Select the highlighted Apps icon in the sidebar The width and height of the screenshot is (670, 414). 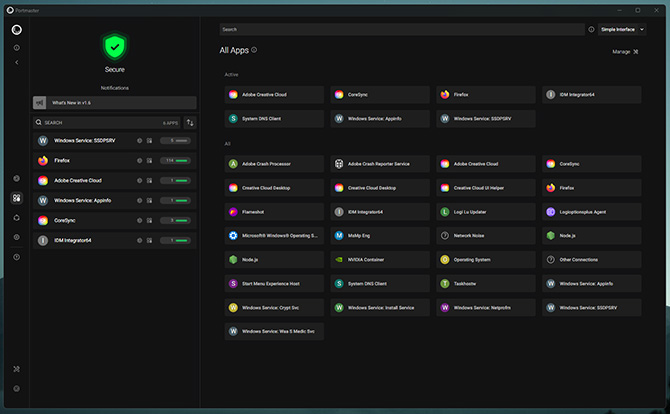click(17, 198)
